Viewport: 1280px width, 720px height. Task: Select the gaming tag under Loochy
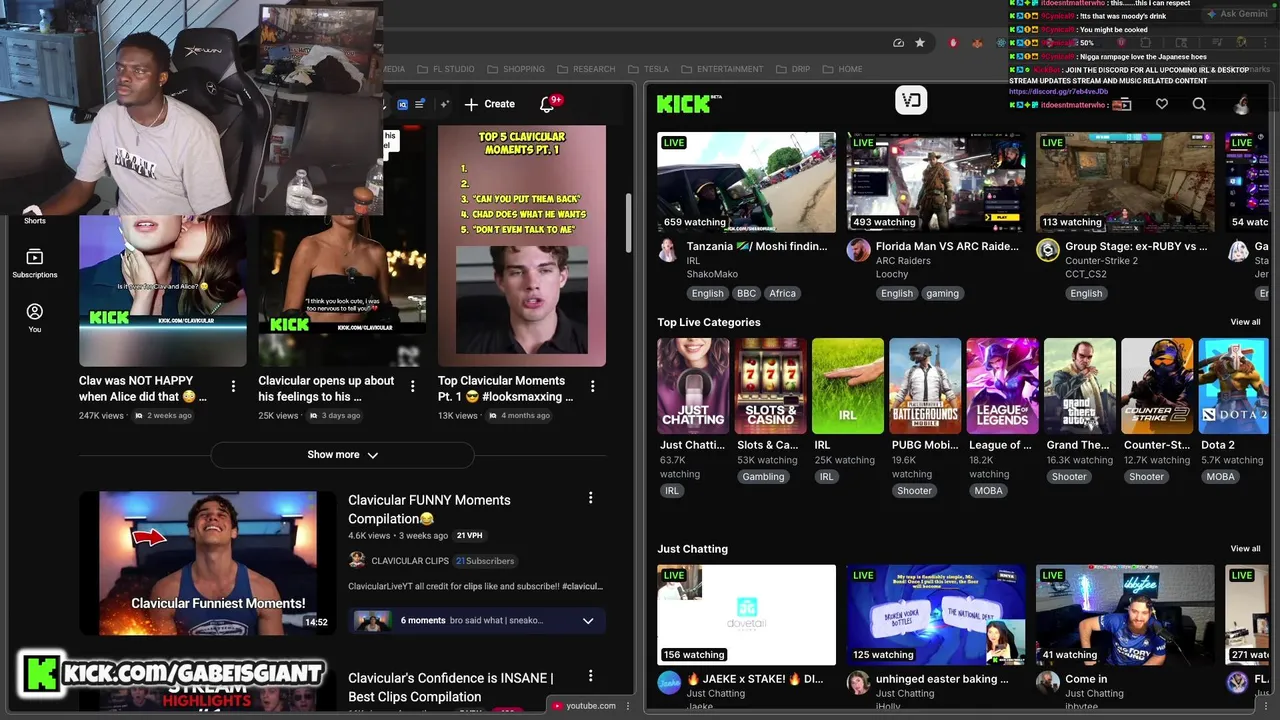point(942,293)
